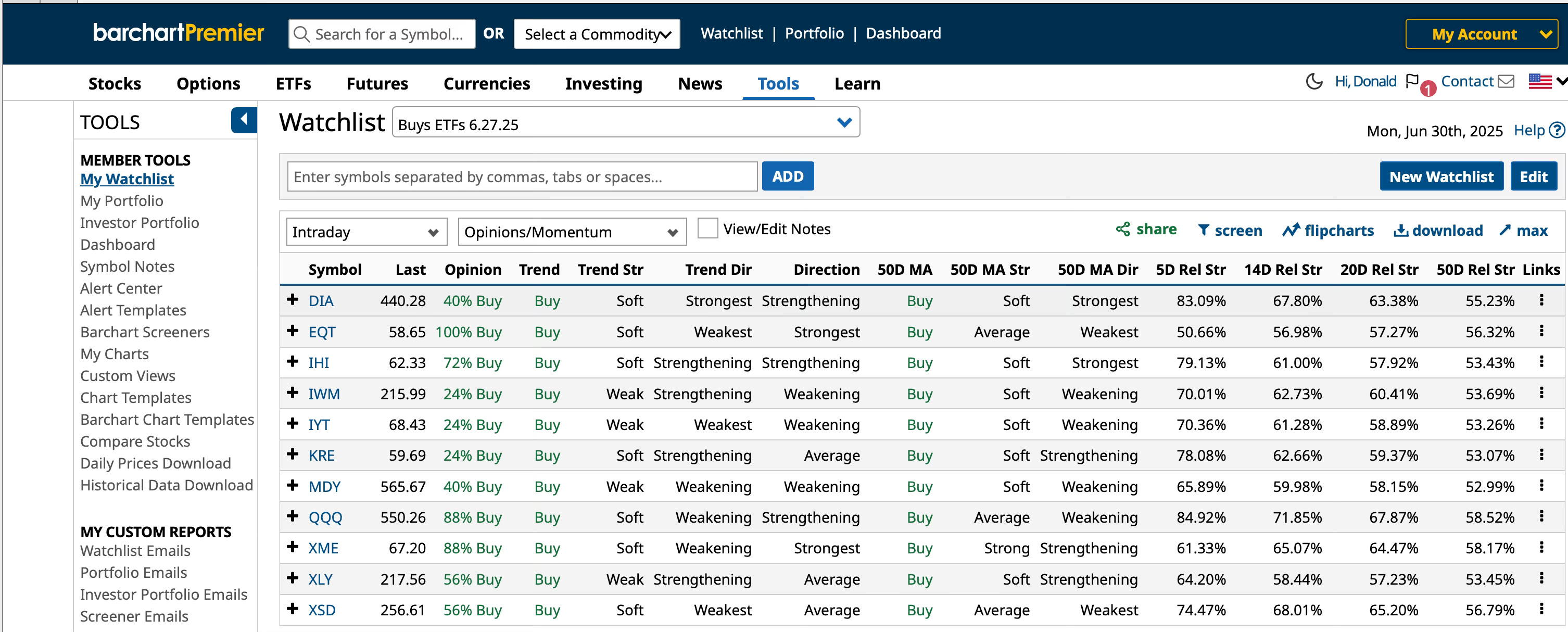
Task: Click the Help question mark icon
Action: (1557, 130)
